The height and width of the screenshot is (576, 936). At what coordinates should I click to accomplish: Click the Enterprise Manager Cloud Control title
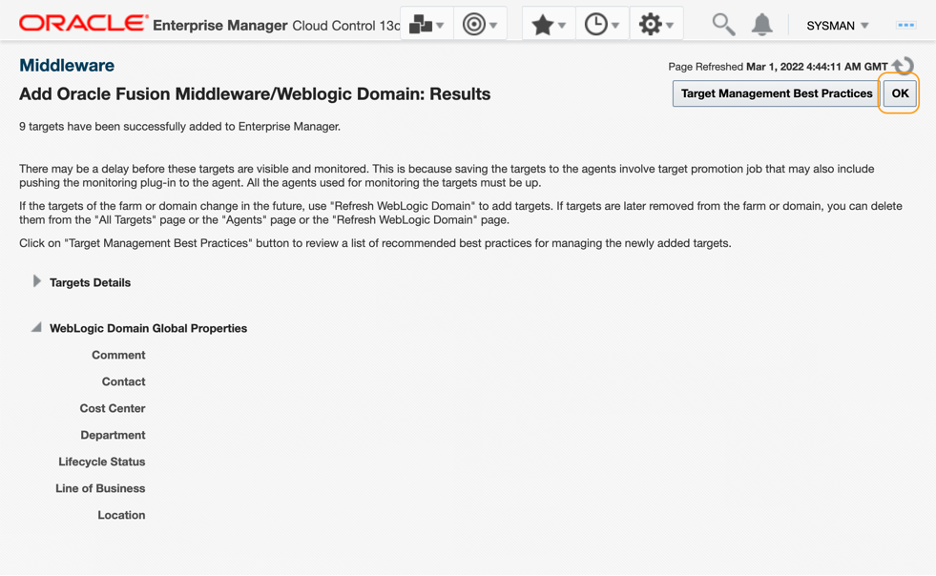pyautogui.click(x=276, y=25)
